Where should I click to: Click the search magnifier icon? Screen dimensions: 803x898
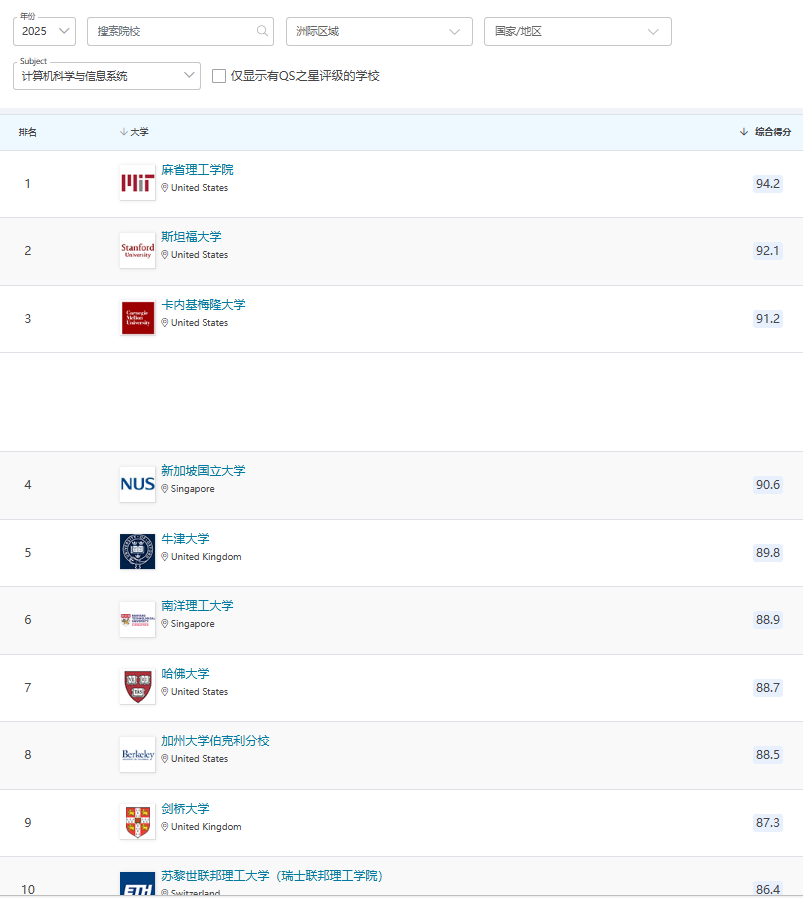[262, 31]
